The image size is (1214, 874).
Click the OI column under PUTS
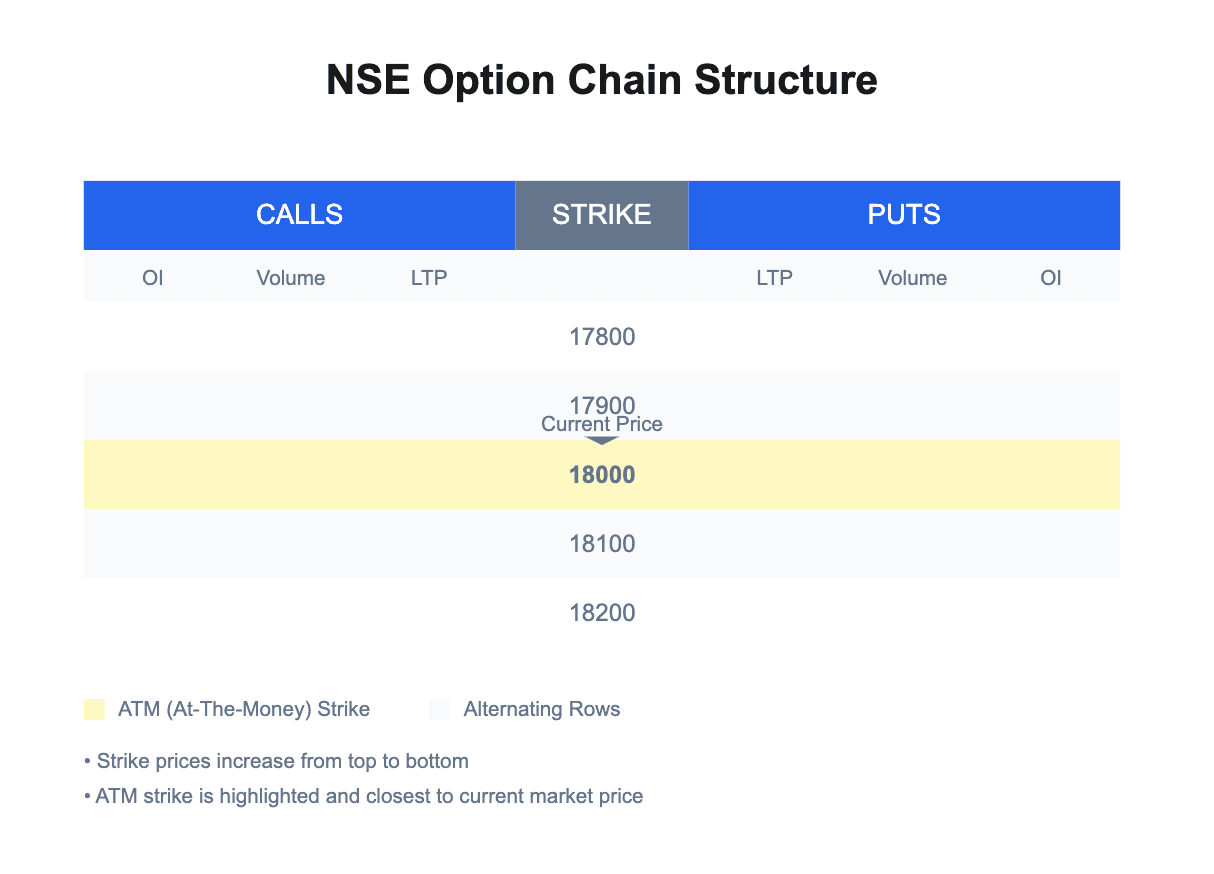point(1051,278)
